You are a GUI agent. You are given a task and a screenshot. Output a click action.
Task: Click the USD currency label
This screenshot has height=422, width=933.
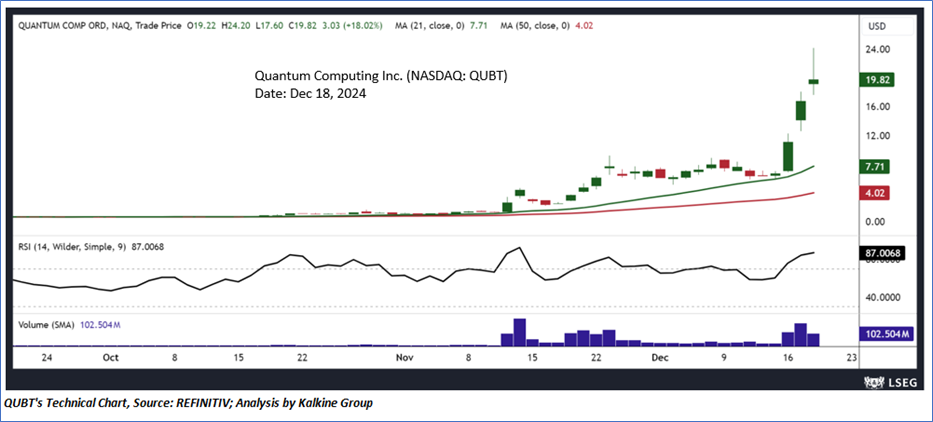[x=879, y=27]
